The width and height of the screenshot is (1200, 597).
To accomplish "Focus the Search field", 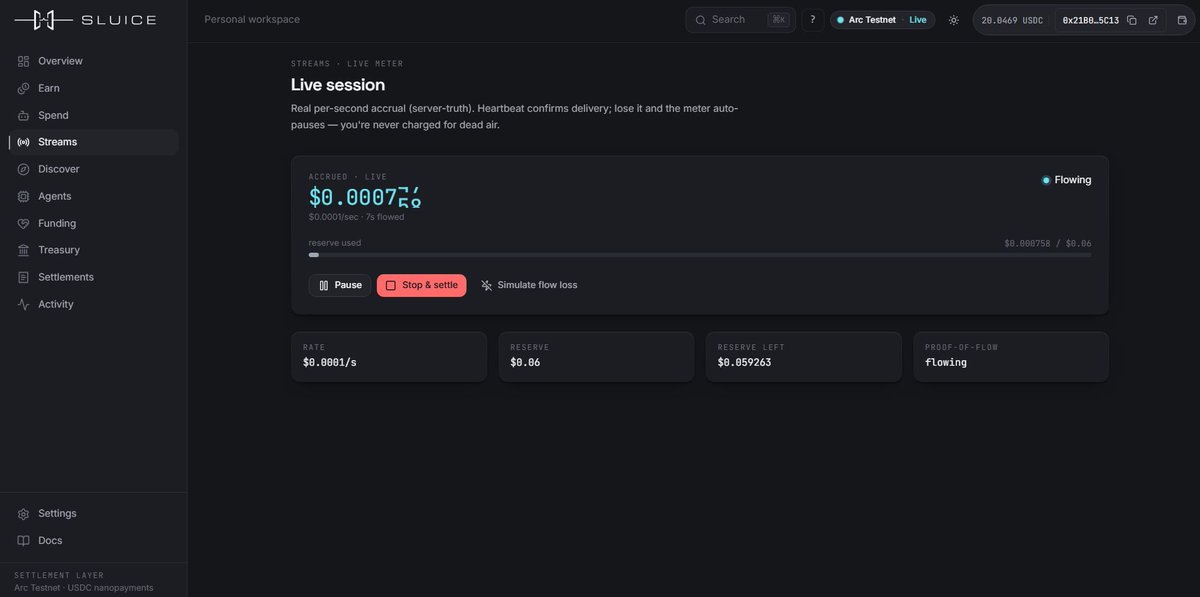I will tap(740, 20).
